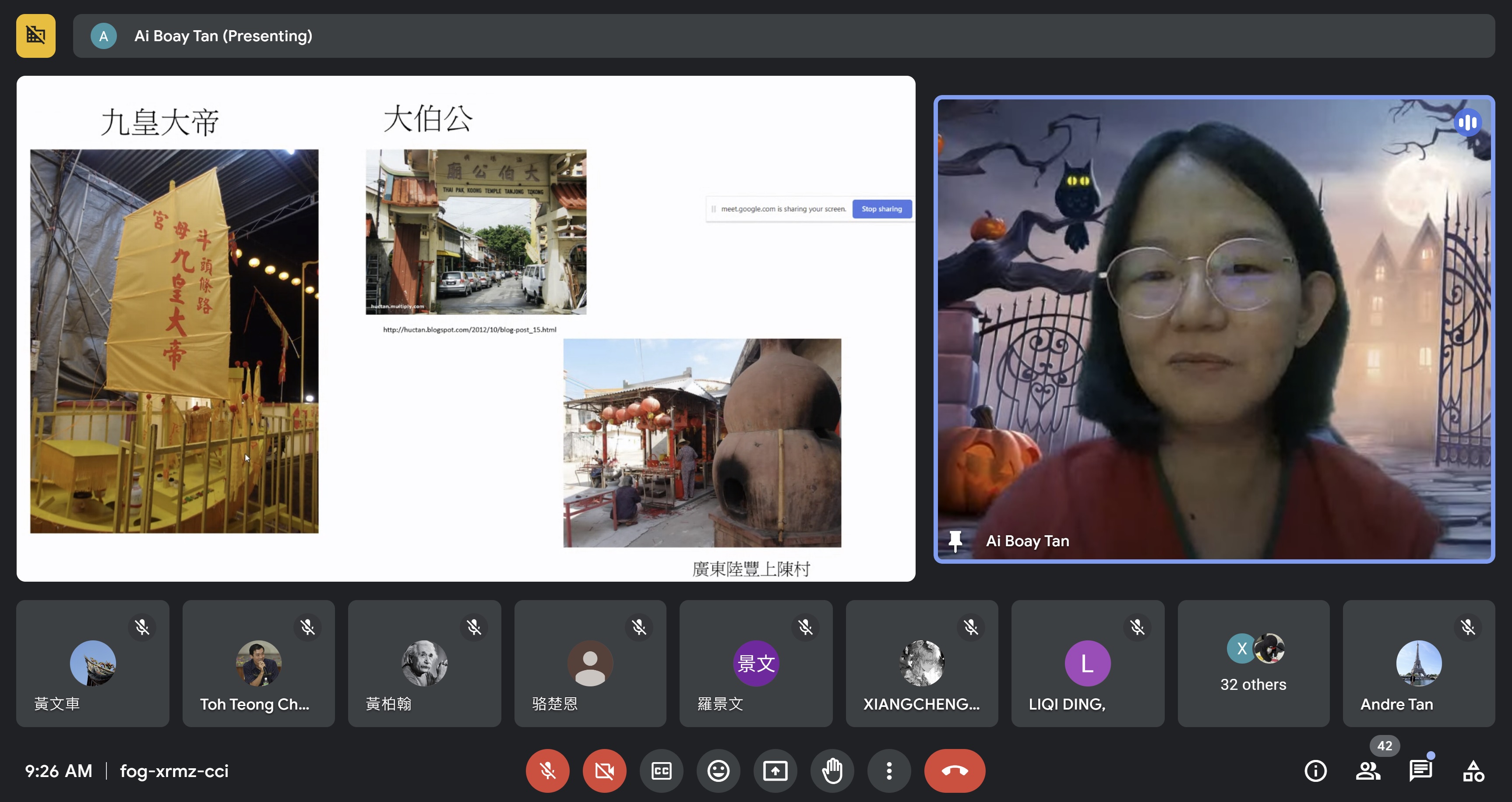
Task: Open the hucctan.blogspot.com link on the slide
Action: 469,330
